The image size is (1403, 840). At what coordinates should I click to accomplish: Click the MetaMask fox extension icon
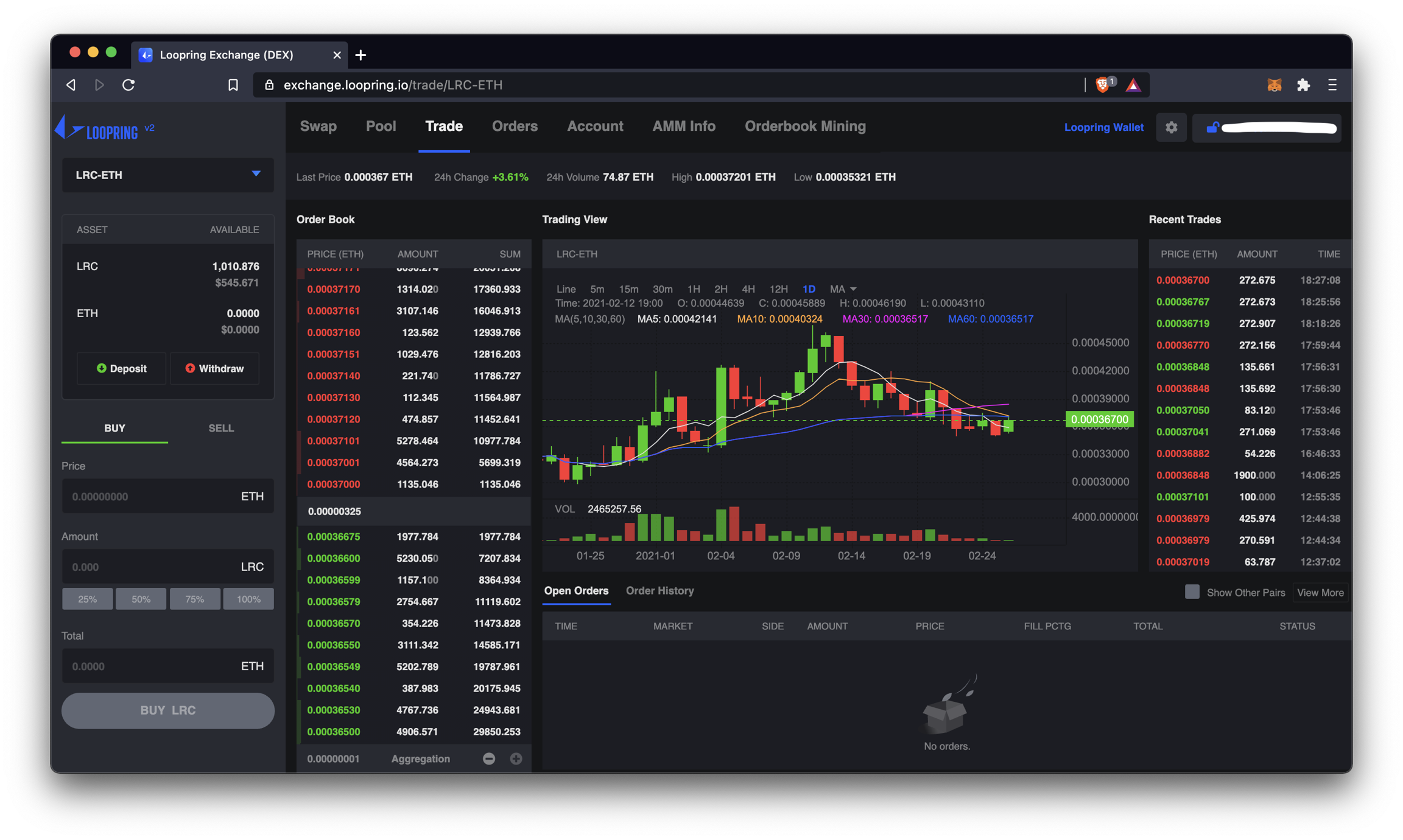[x=1274, y=85]
